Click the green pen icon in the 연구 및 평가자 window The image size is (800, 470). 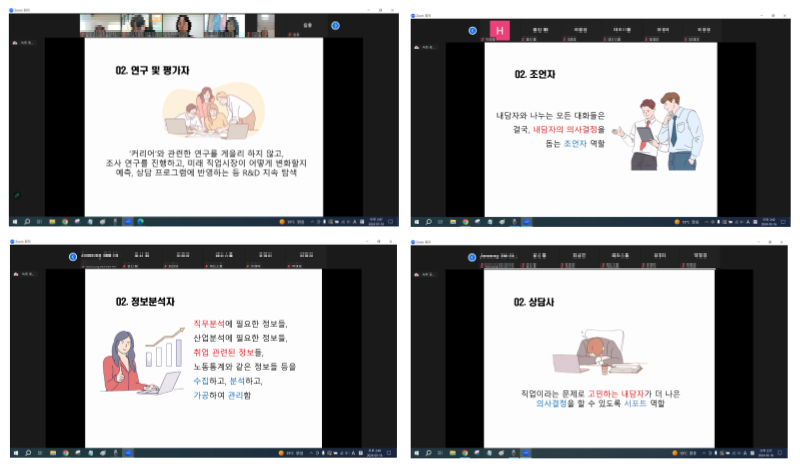coord(16,195)
